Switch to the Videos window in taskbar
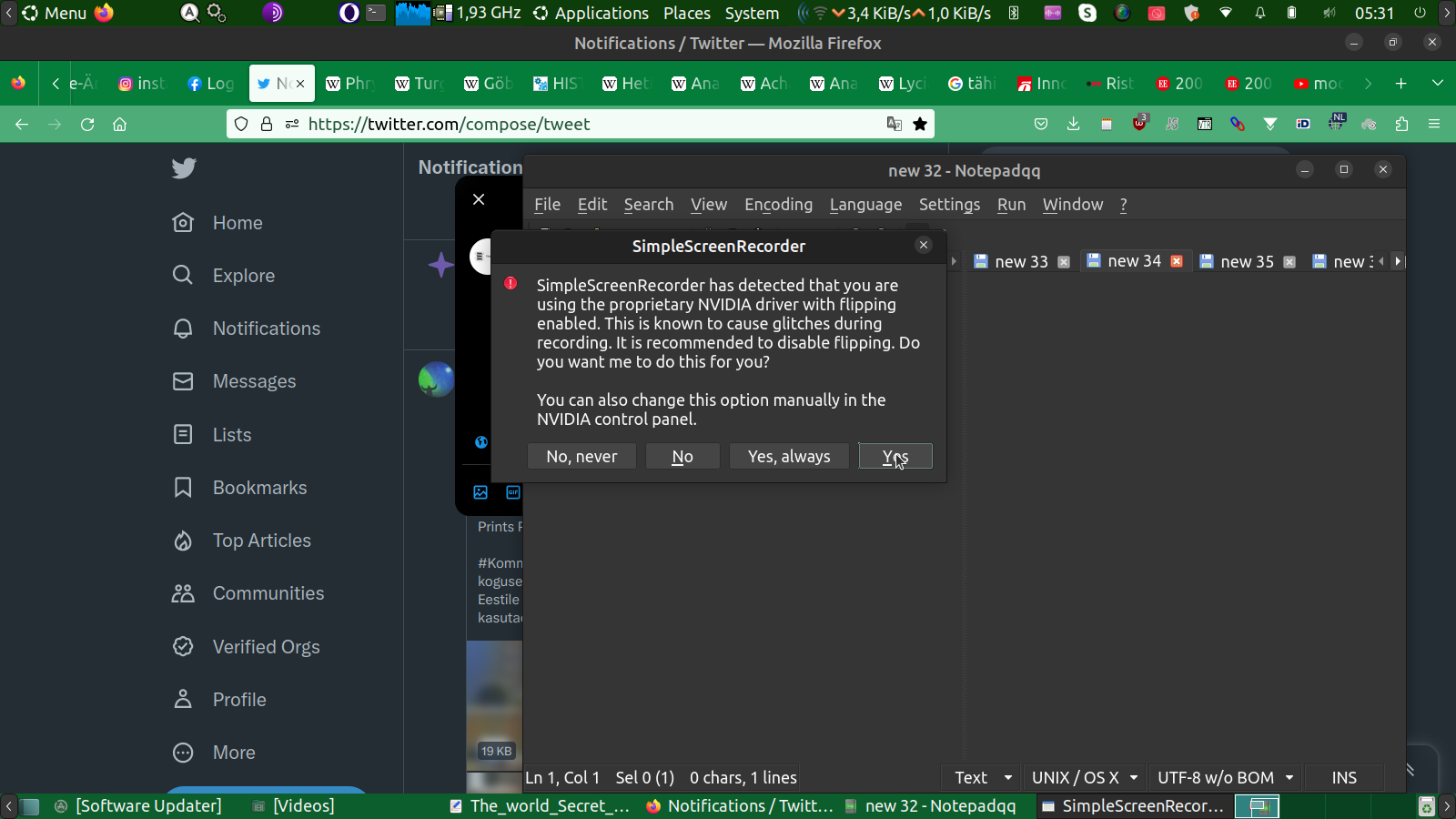The width and height of the screenshot is (1456, 819). 293,806
